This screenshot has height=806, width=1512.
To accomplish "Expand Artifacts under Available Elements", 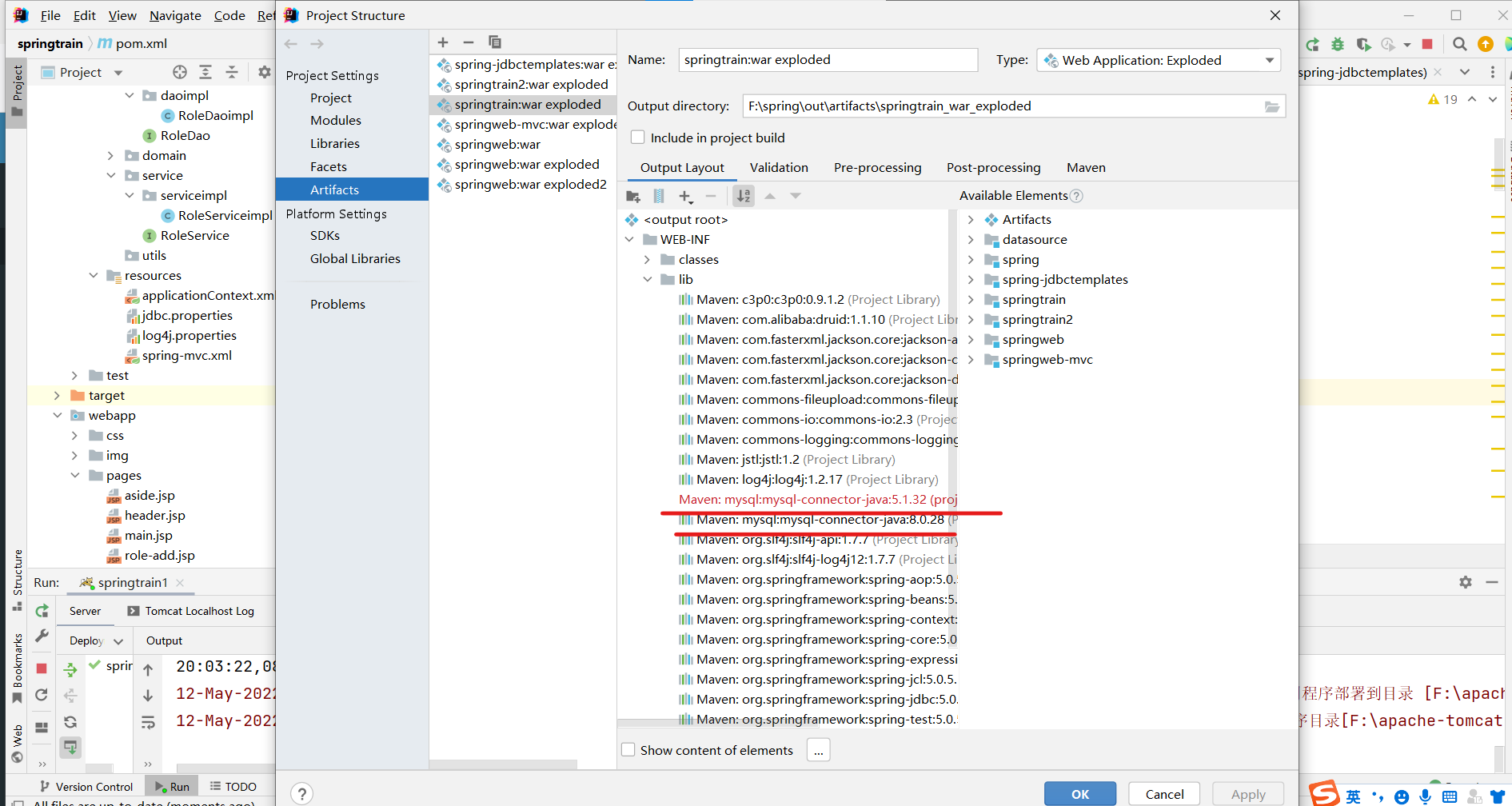I will click(x=971, y=220).
